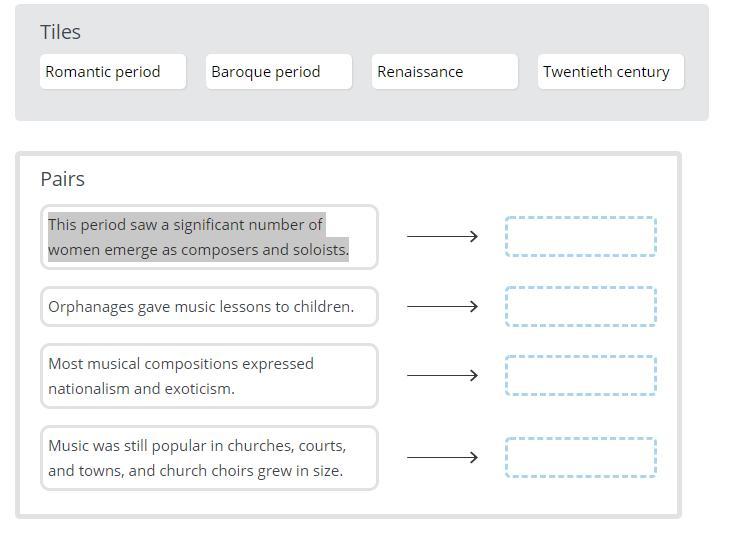Choose the Renaissance tile
The height and width of the screenshot is (538, 741).
444,72
